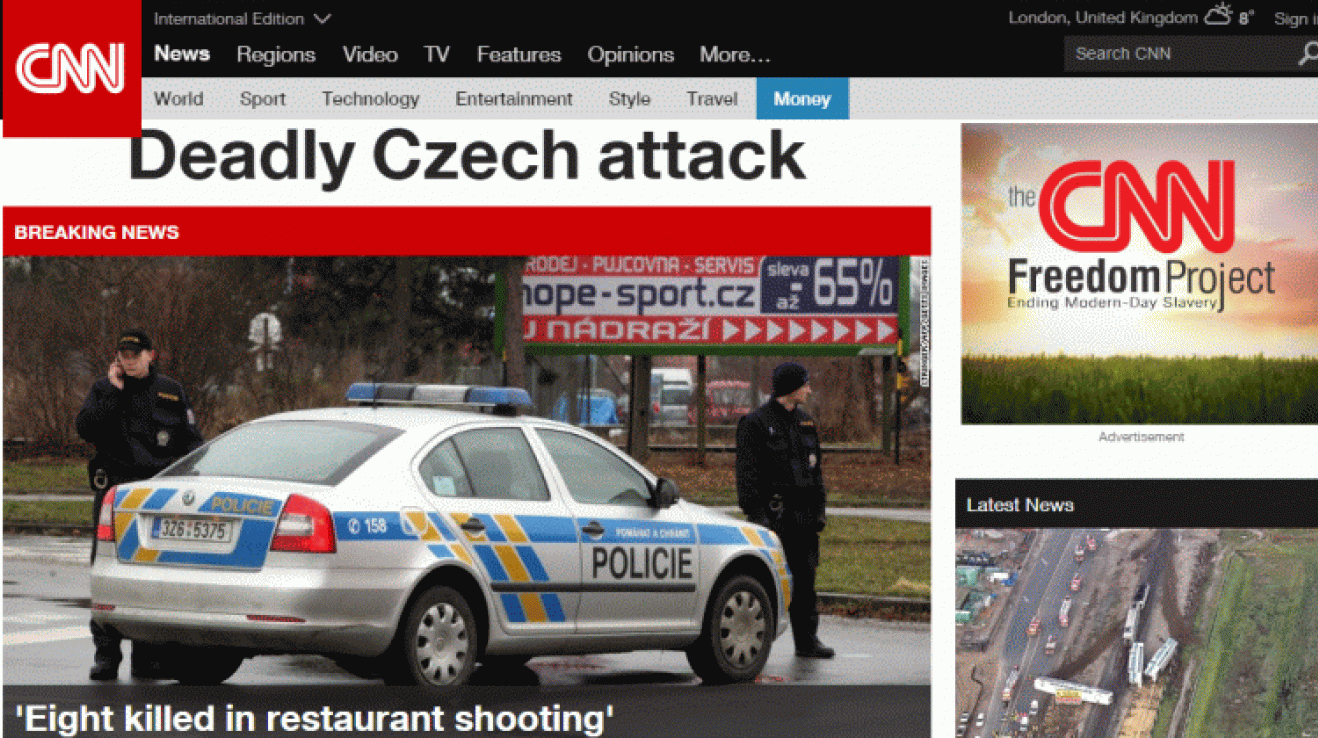Open the Features section
The height and width of the screenshot is (738, 1318).
click(x=518, y=55)
